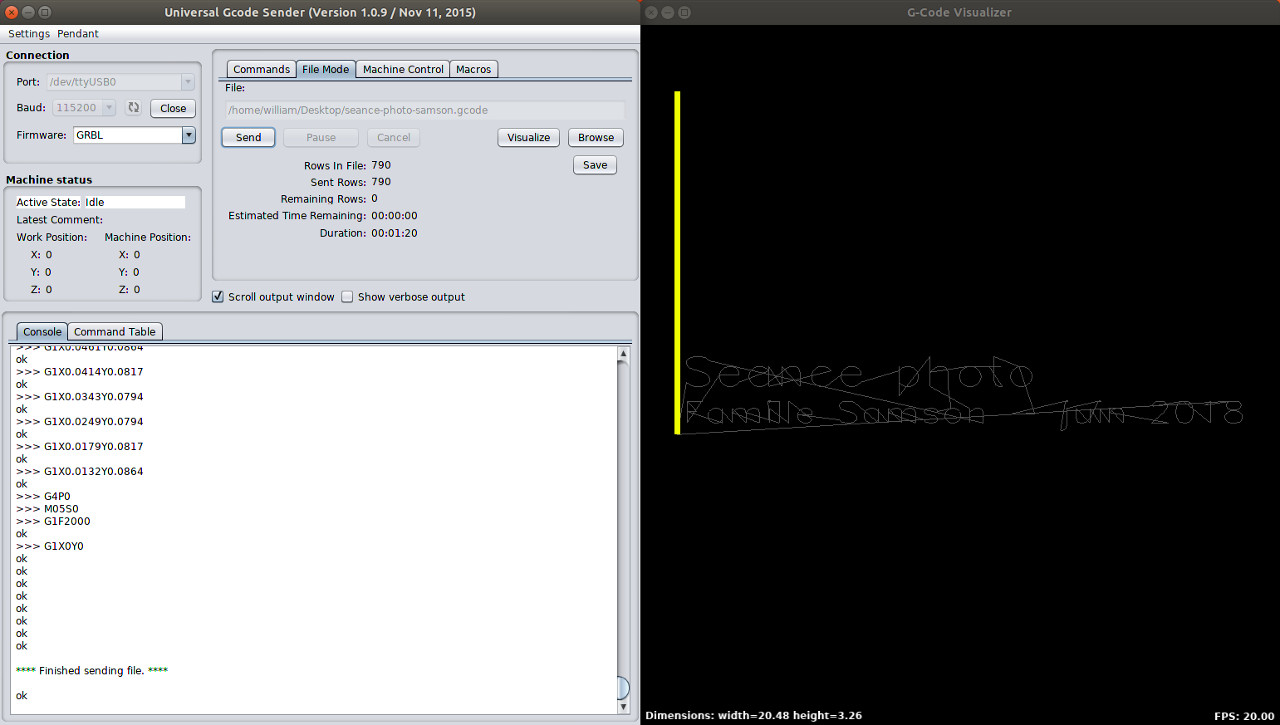The height and width of the screenshot is (725, 1280).
Task: Click the console scroll-up arrow
Action: click(624, 354)
